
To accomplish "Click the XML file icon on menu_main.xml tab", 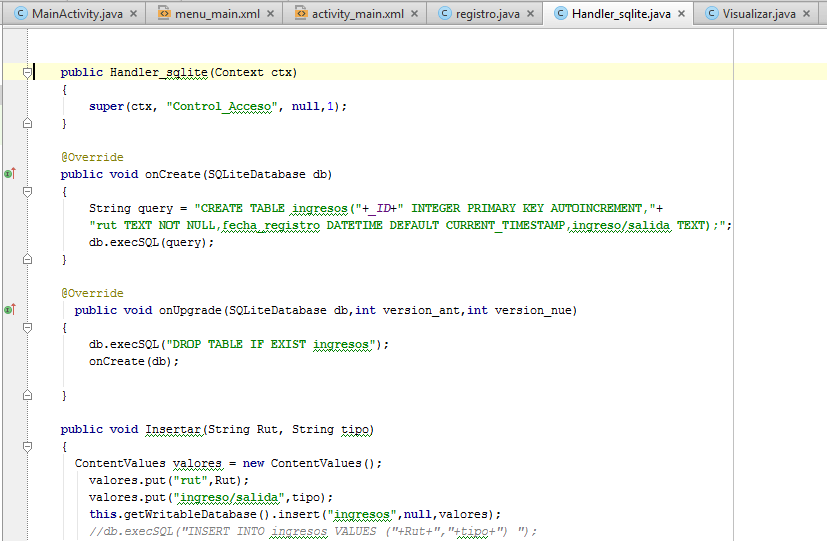I will tap(164, 13).
